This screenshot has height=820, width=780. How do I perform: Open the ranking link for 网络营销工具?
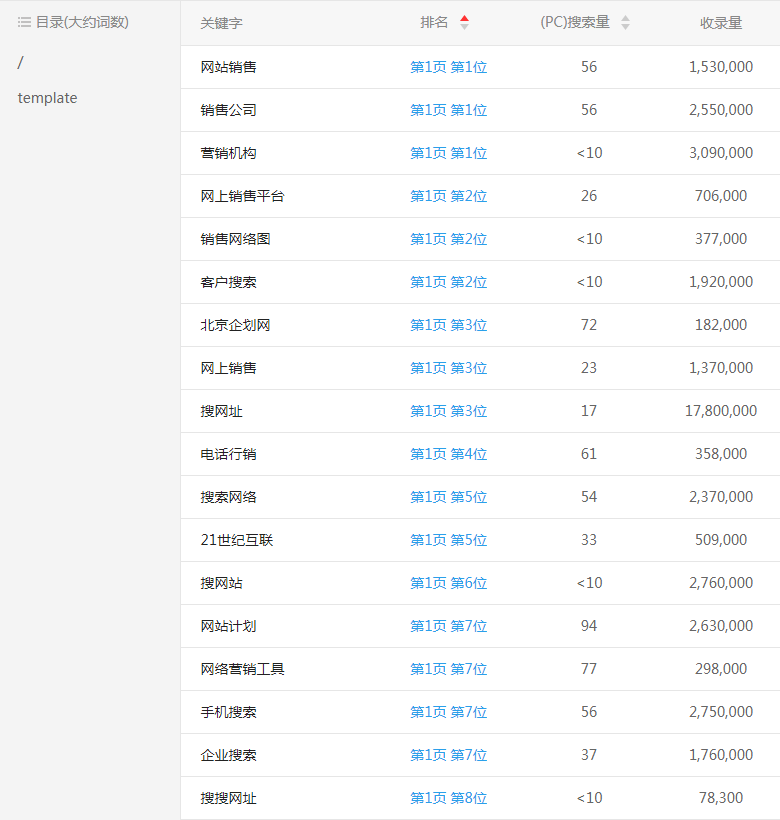click(x=448, y=669)
